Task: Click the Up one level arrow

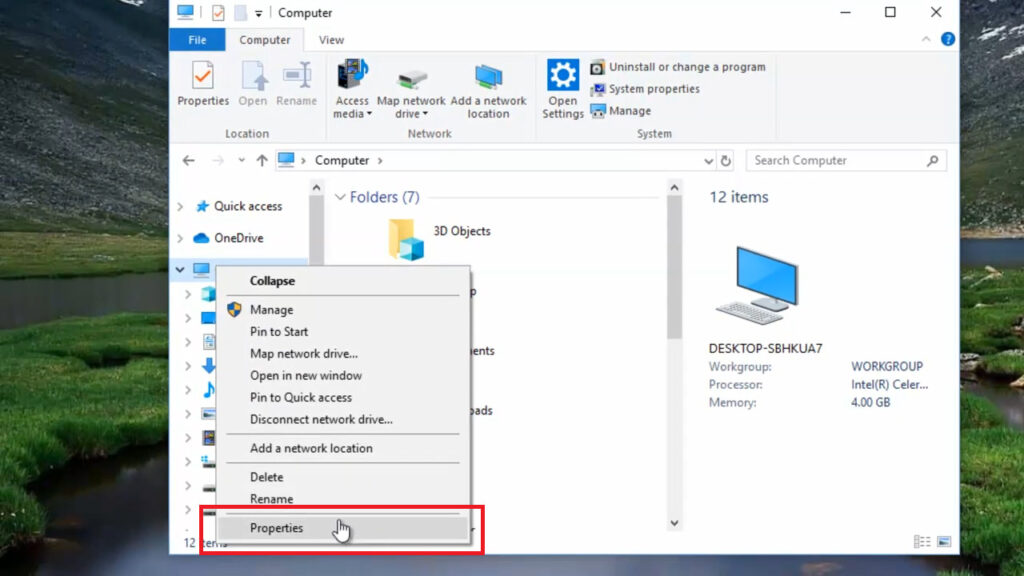Action: 262,160
